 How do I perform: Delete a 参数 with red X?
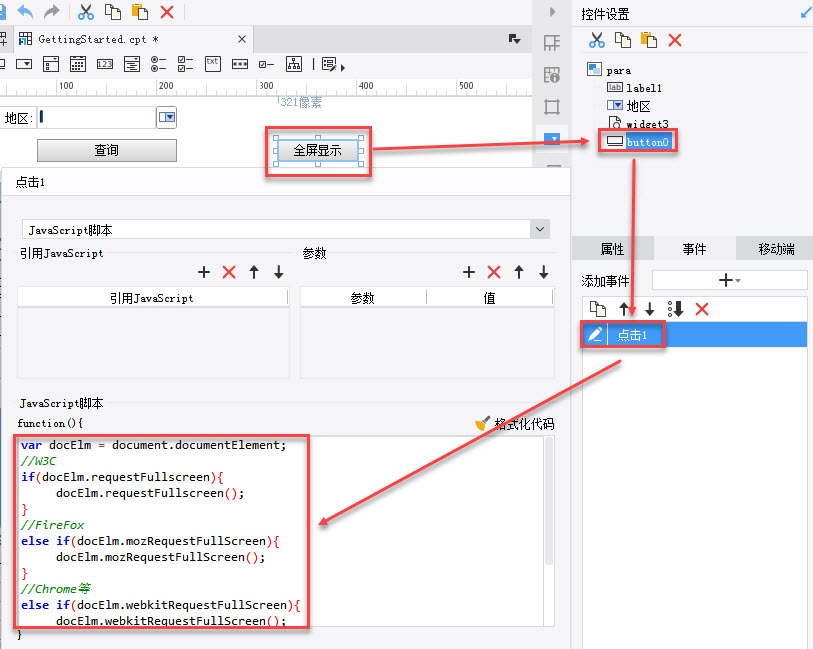click(494, 272)
